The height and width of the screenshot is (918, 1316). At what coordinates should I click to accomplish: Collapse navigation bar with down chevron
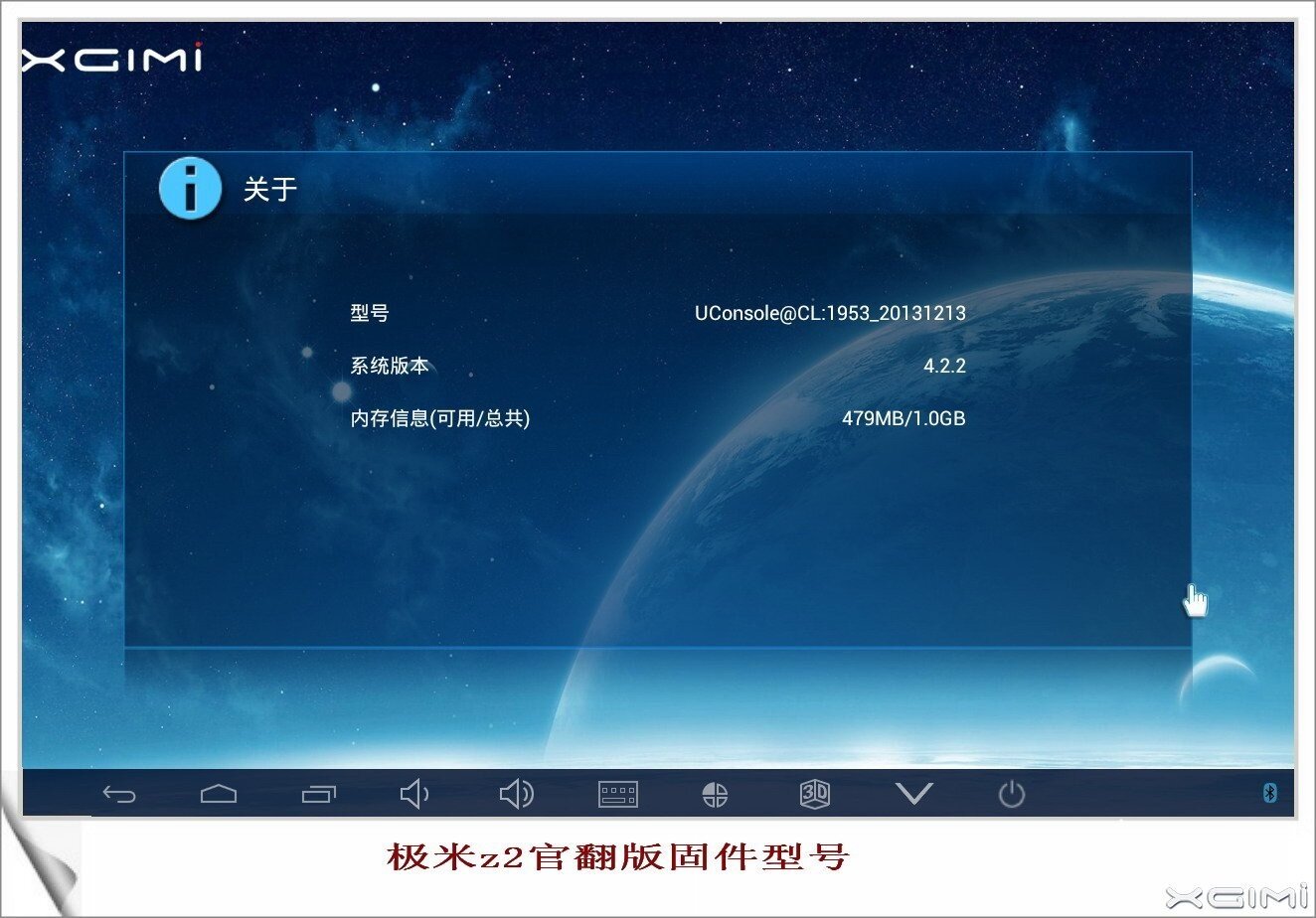tap(913, 793)
